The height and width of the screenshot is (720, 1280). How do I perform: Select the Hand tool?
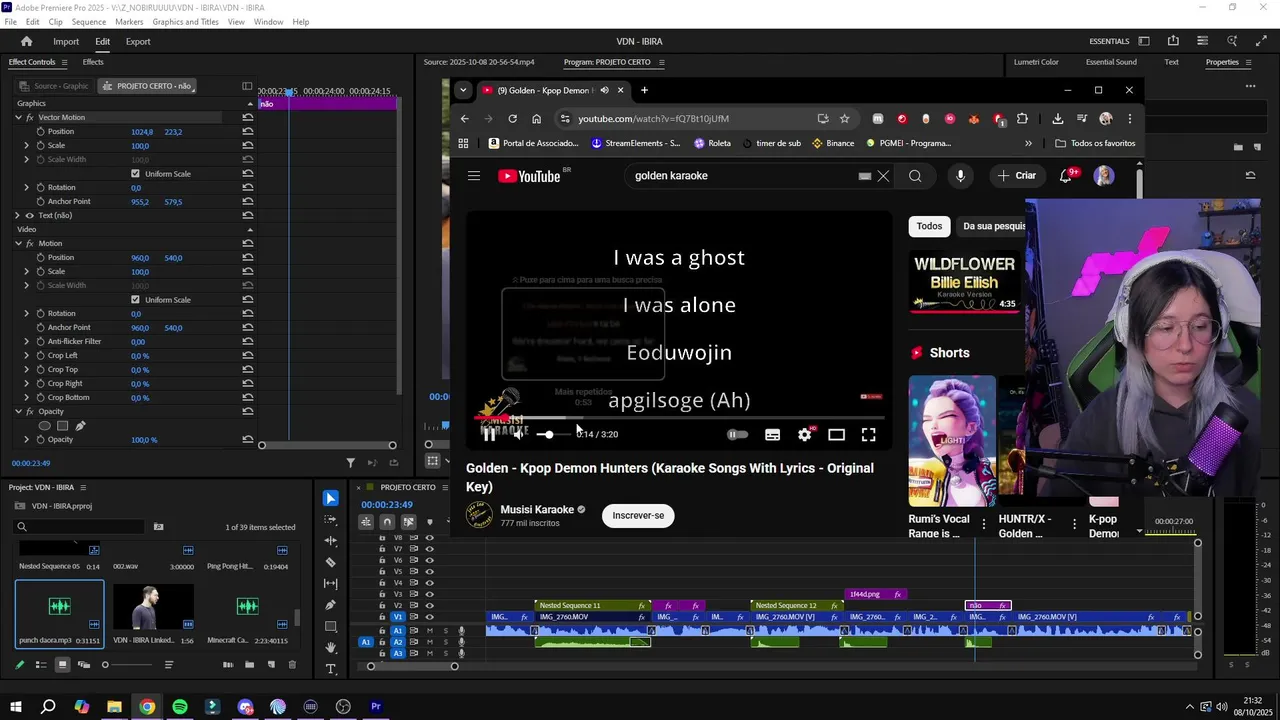coord(331,647)
